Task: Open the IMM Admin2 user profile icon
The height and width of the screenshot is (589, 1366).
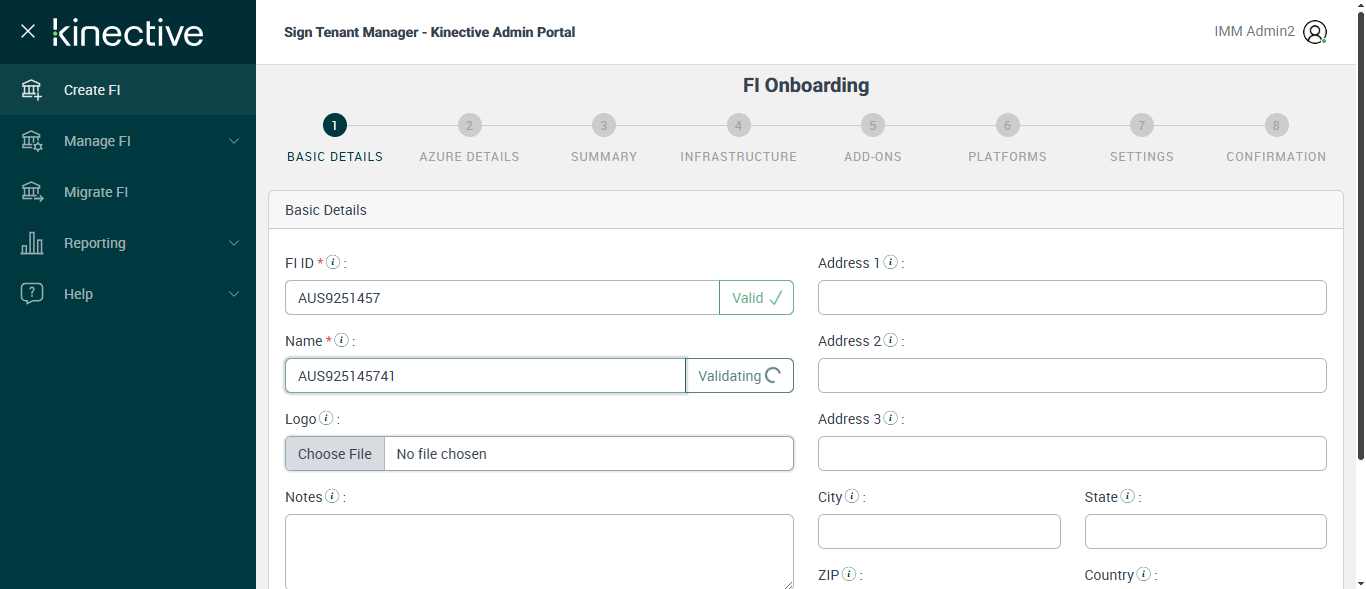Action: point(1315,32)
